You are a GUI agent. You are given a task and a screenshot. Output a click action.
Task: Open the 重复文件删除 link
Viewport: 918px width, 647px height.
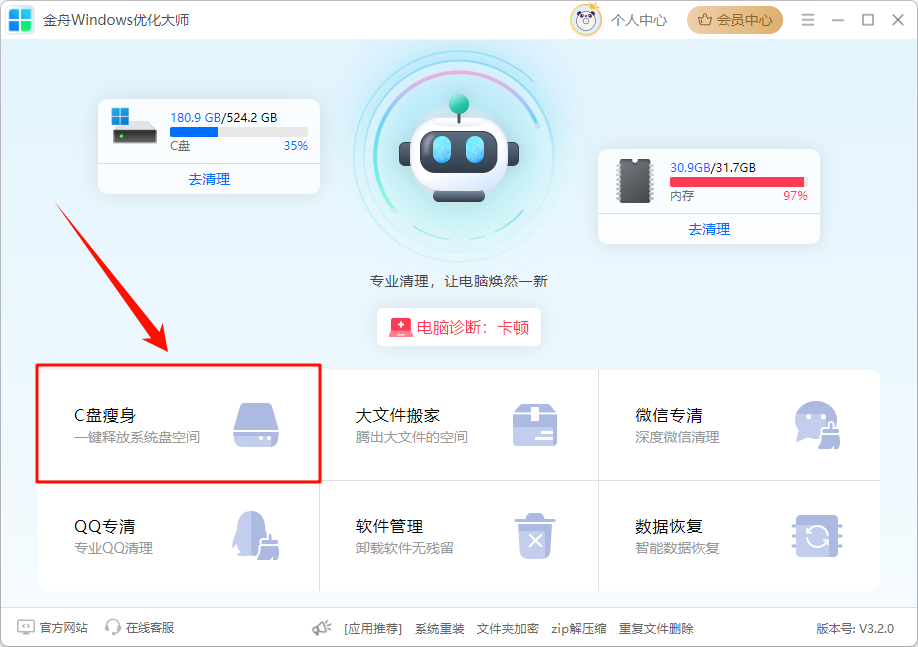click(656, 629)
